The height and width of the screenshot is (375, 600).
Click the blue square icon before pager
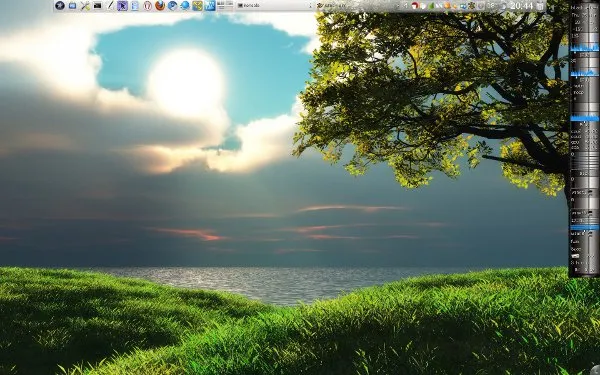coord(210,5)
